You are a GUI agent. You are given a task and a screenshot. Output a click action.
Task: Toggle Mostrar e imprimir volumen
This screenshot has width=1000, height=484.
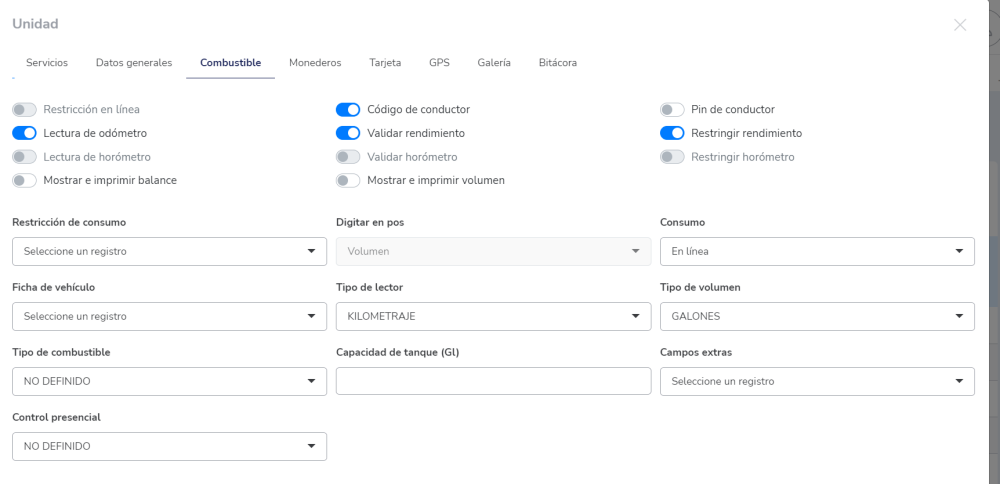[348, 181]
